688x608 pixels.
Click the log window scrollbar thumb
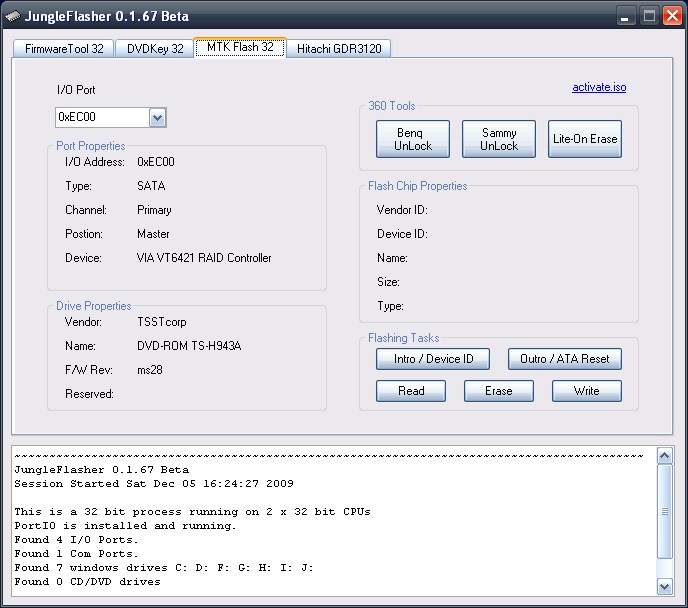tap(664, 511)
